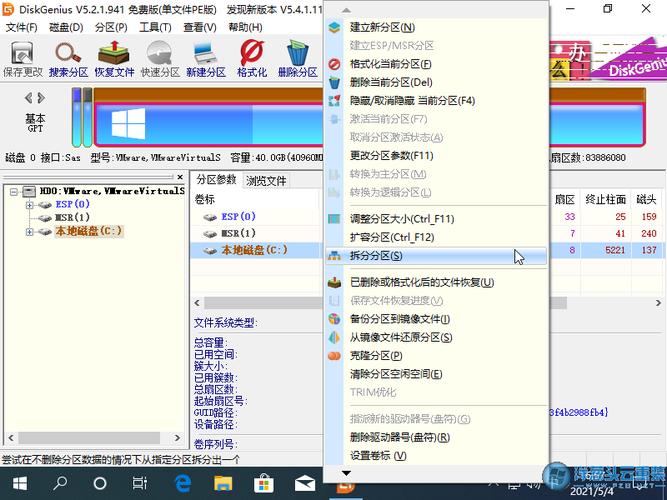The image size is (667, 500).
Task: Click the 快速分区 toolbar icon
Action: click(x=160, y=59)
